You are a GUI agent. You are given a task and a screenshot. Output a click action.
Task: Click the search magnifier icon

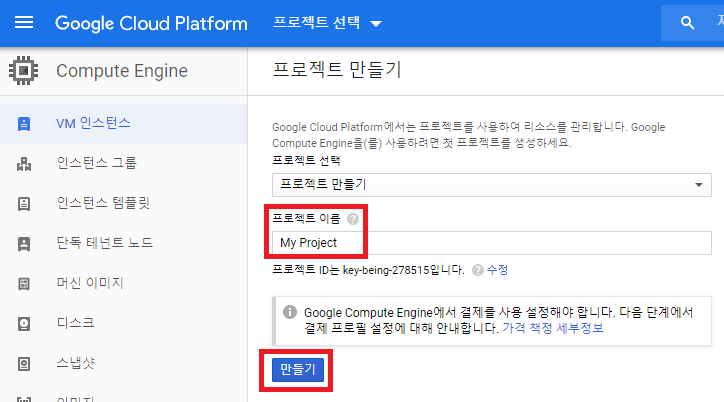(687, 22)
